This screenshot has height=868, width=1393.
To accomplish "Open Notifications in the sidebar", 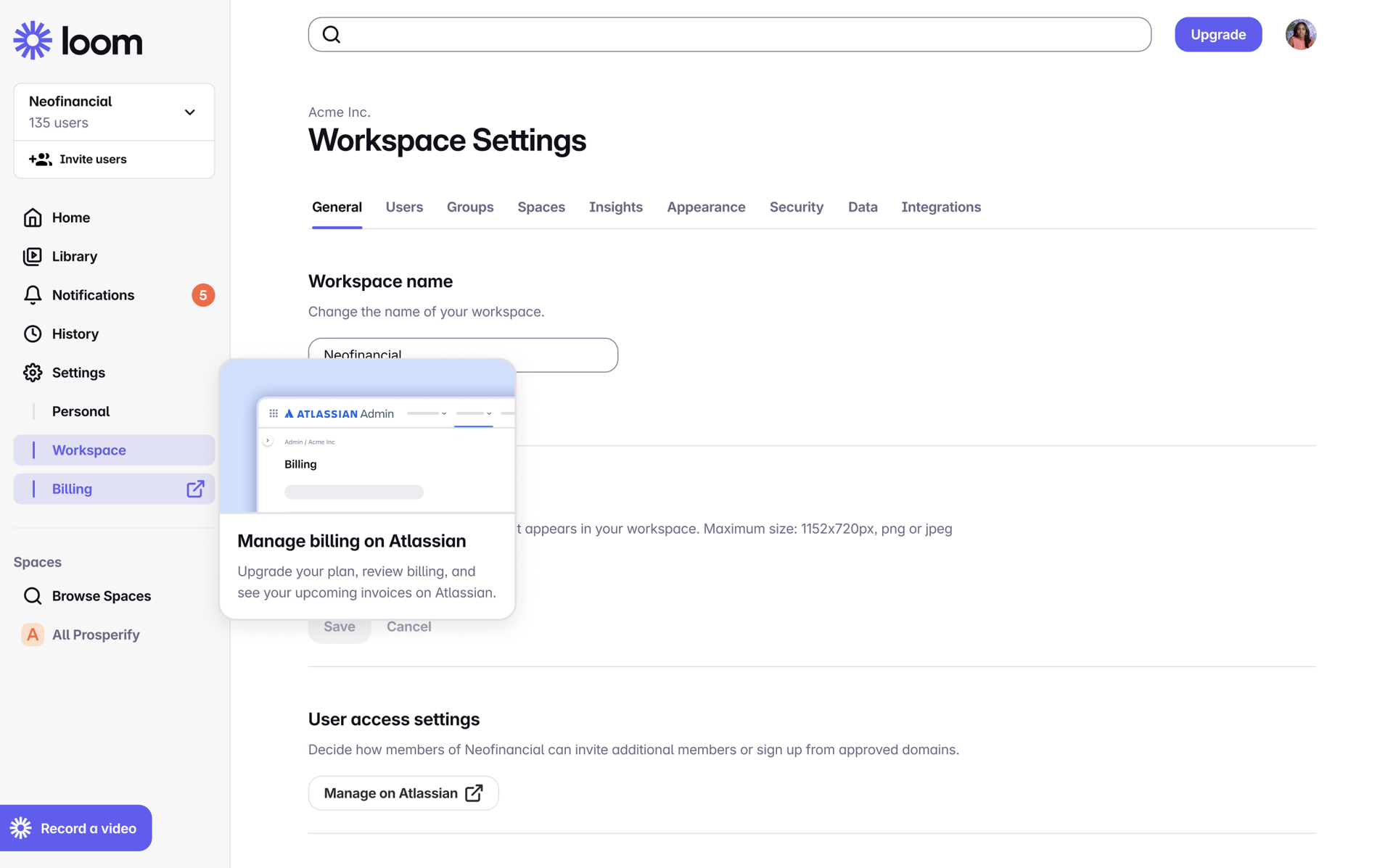I will pyautogui.click(x=114, y=295).
